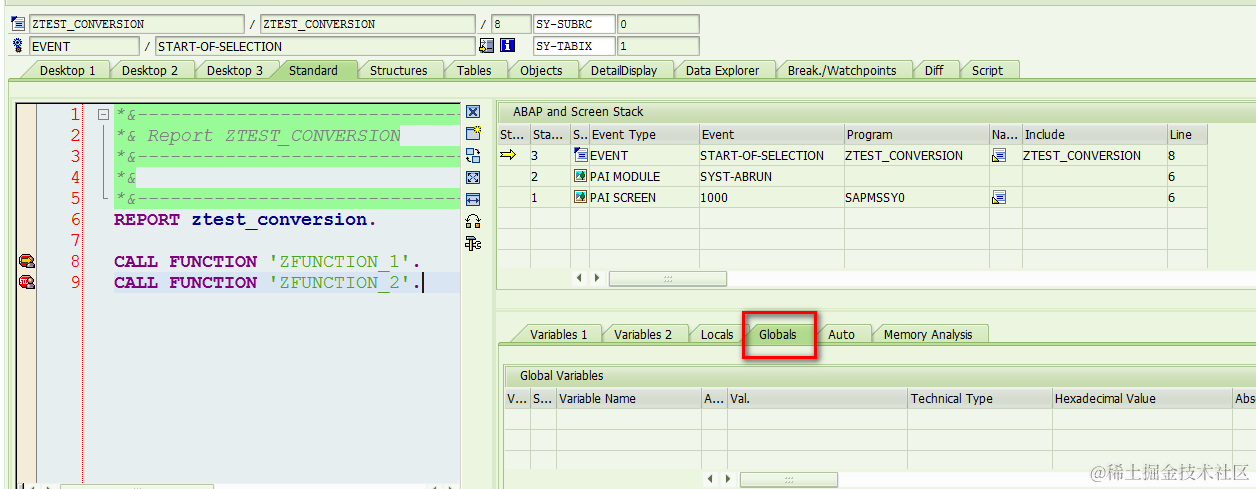Click SY-SUBRC value field
The image size is (1256, 489).
point(658,24)
